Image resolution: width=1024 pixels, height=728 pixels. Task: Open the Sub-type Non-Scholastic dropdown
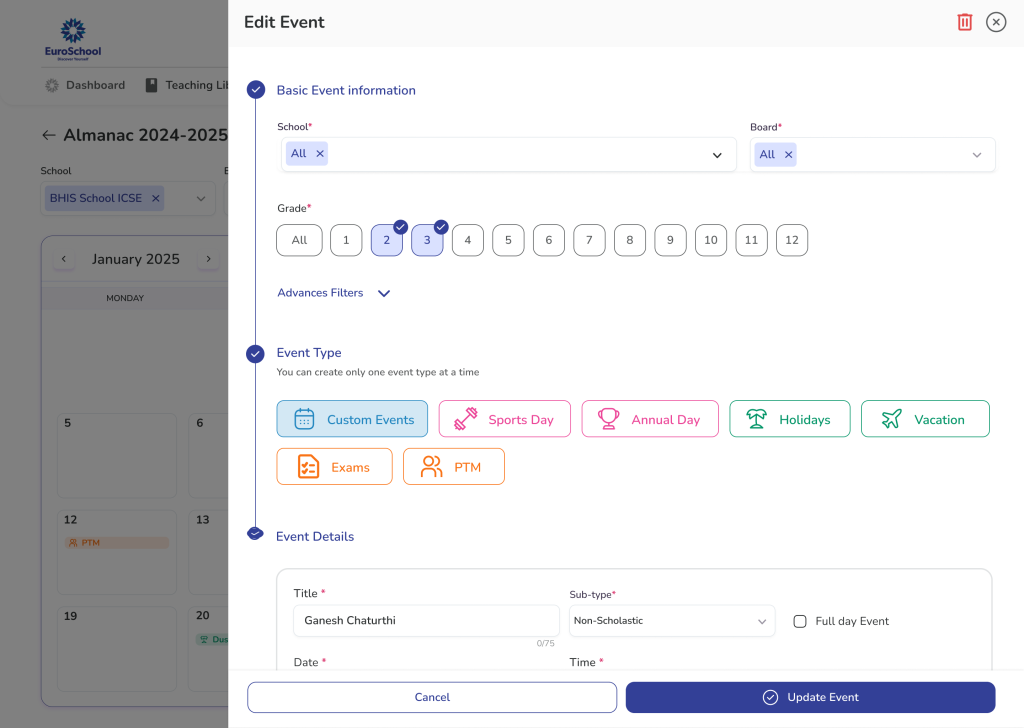(x=671, y=621)
